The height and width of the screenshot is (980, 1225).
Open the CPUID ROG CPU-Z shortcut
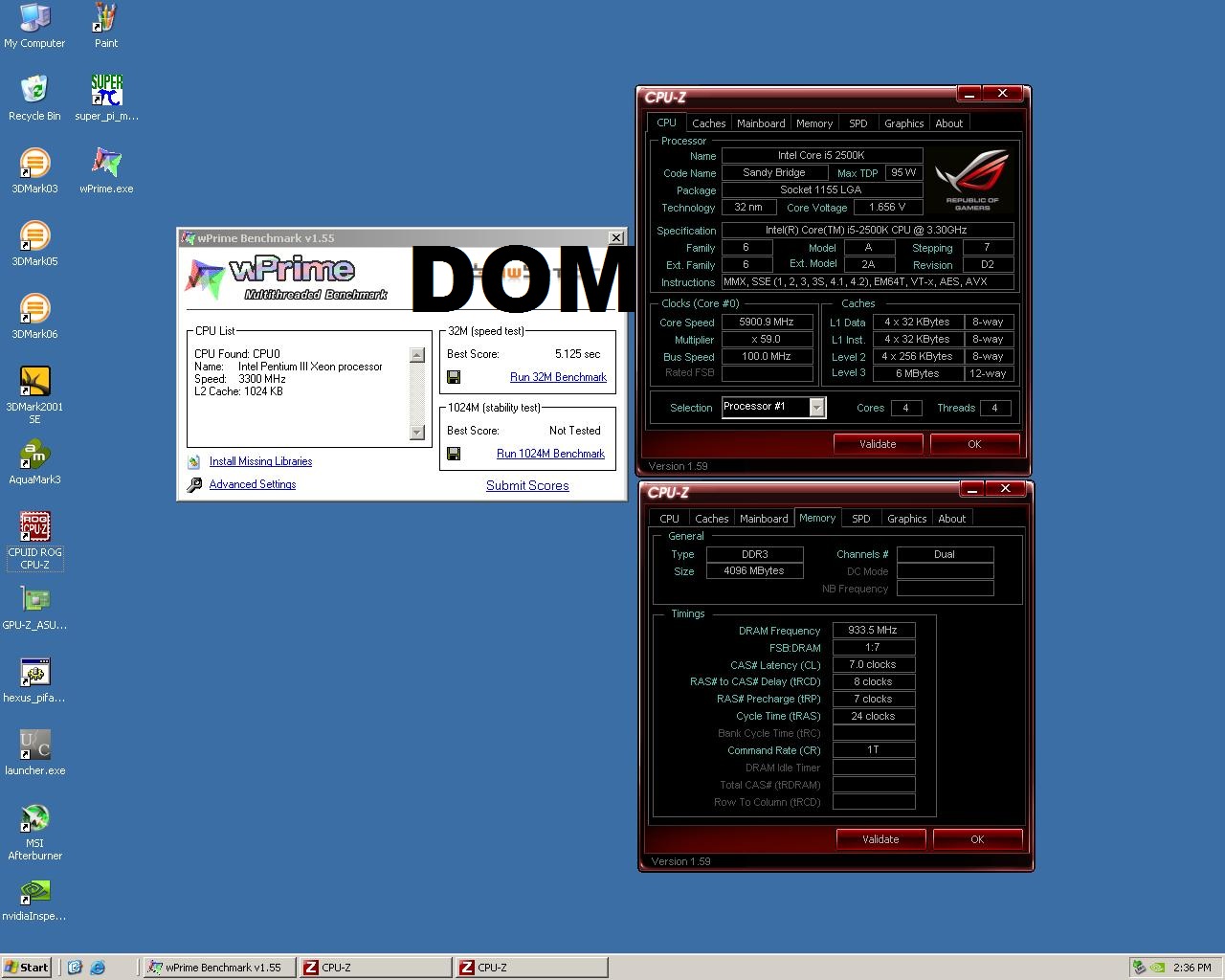pyautogui.click(x=34, y=527)
